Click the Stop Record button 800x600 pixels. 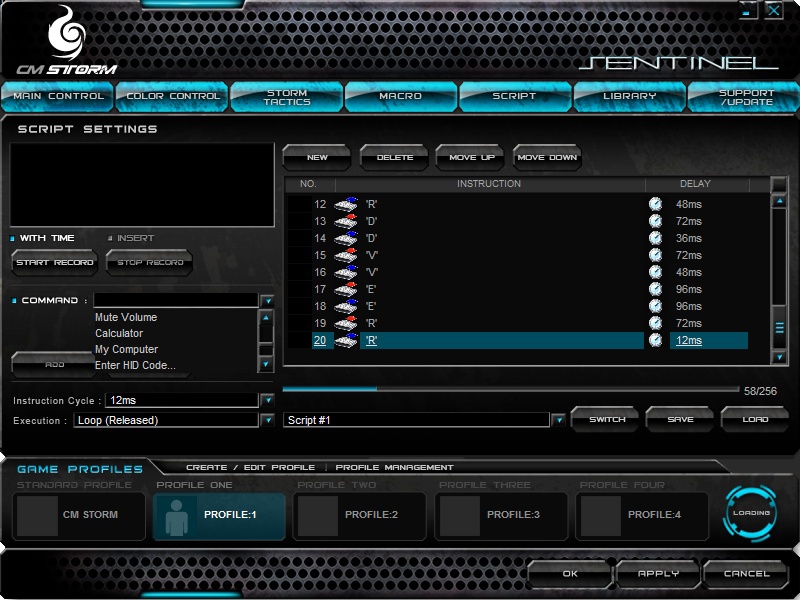coord(149,262)
